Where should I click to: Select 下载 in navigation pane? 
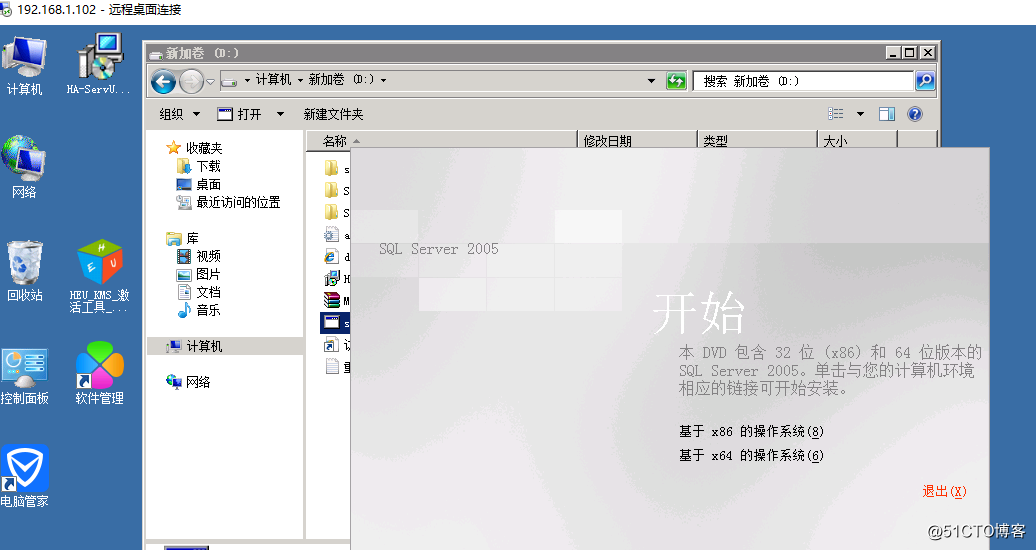tap(199, 166)
